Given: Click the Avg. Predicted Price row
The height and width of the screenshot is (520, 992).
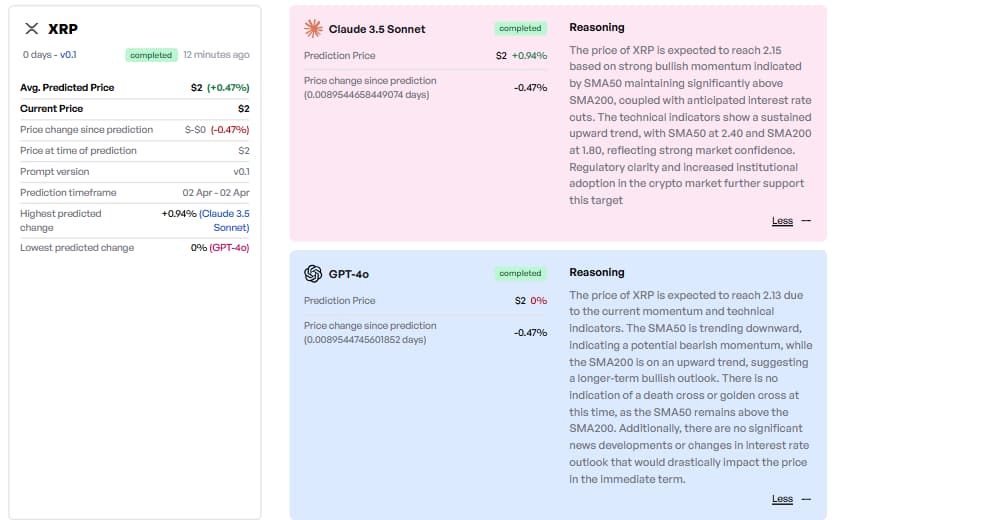Looking at the screenshot, I should pyautogui.click(x=135, y=88).
